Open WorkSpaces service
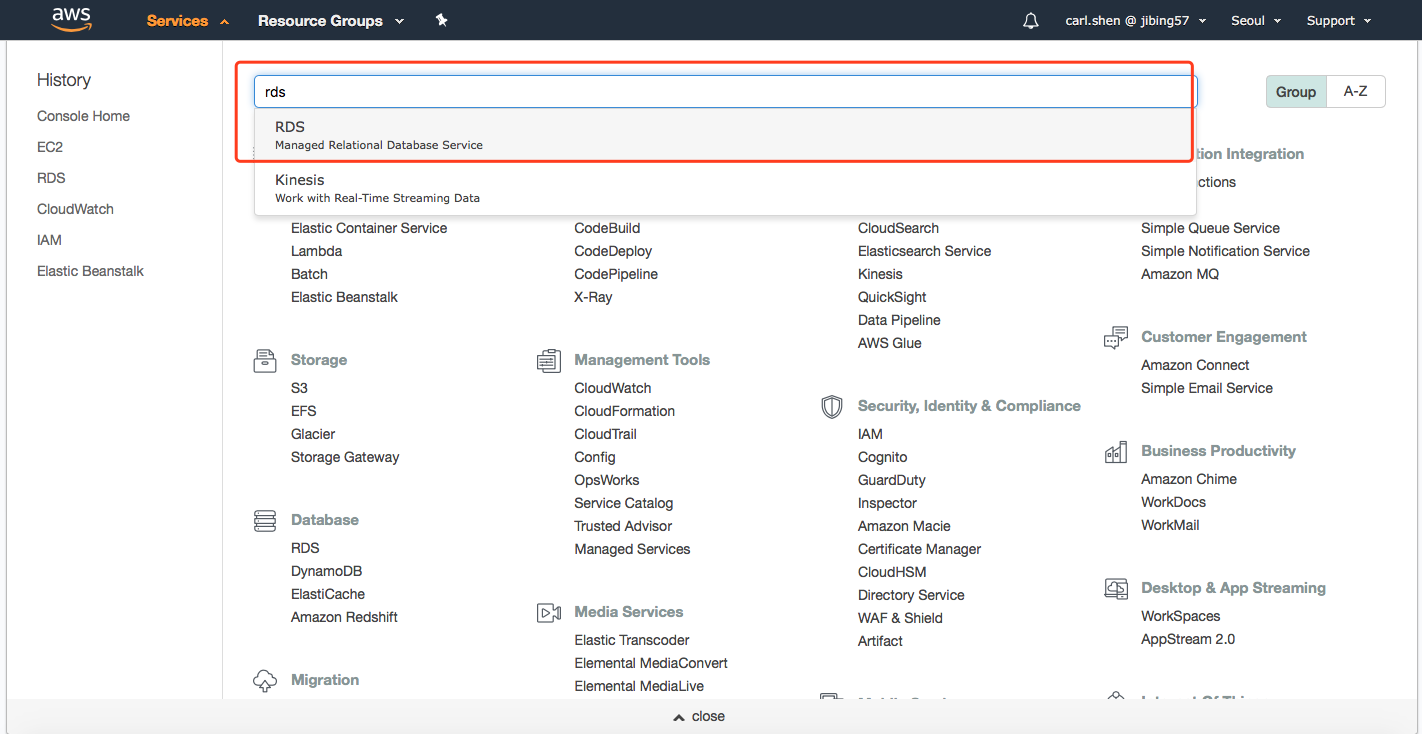The width and height of the screenshot is (1422, 734). [x=1181, y=616]
